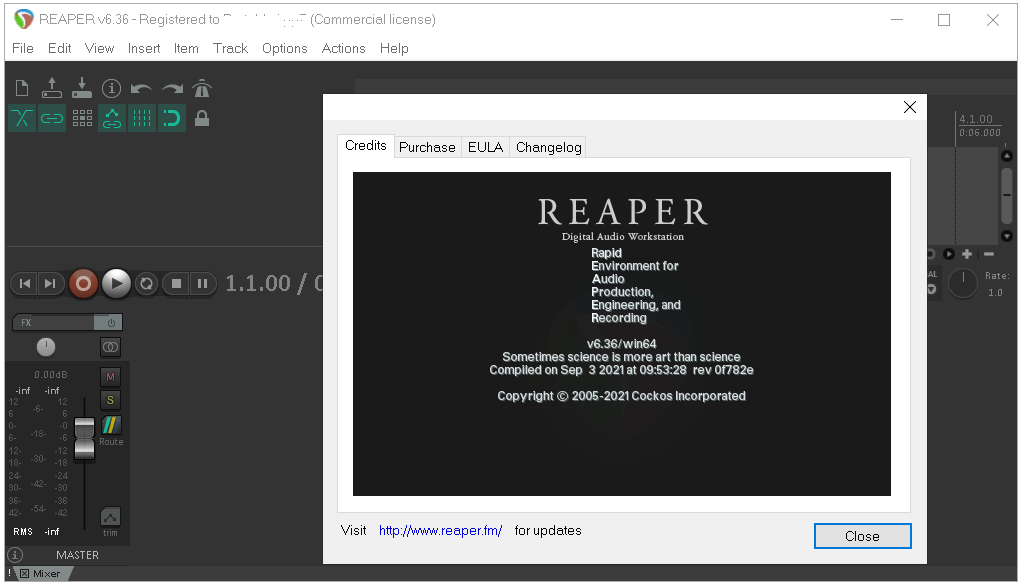Image resolution: width=1019 pixels, height=584 pixels.
Task: Open the Options menu
Action: (x=285, y=48)
